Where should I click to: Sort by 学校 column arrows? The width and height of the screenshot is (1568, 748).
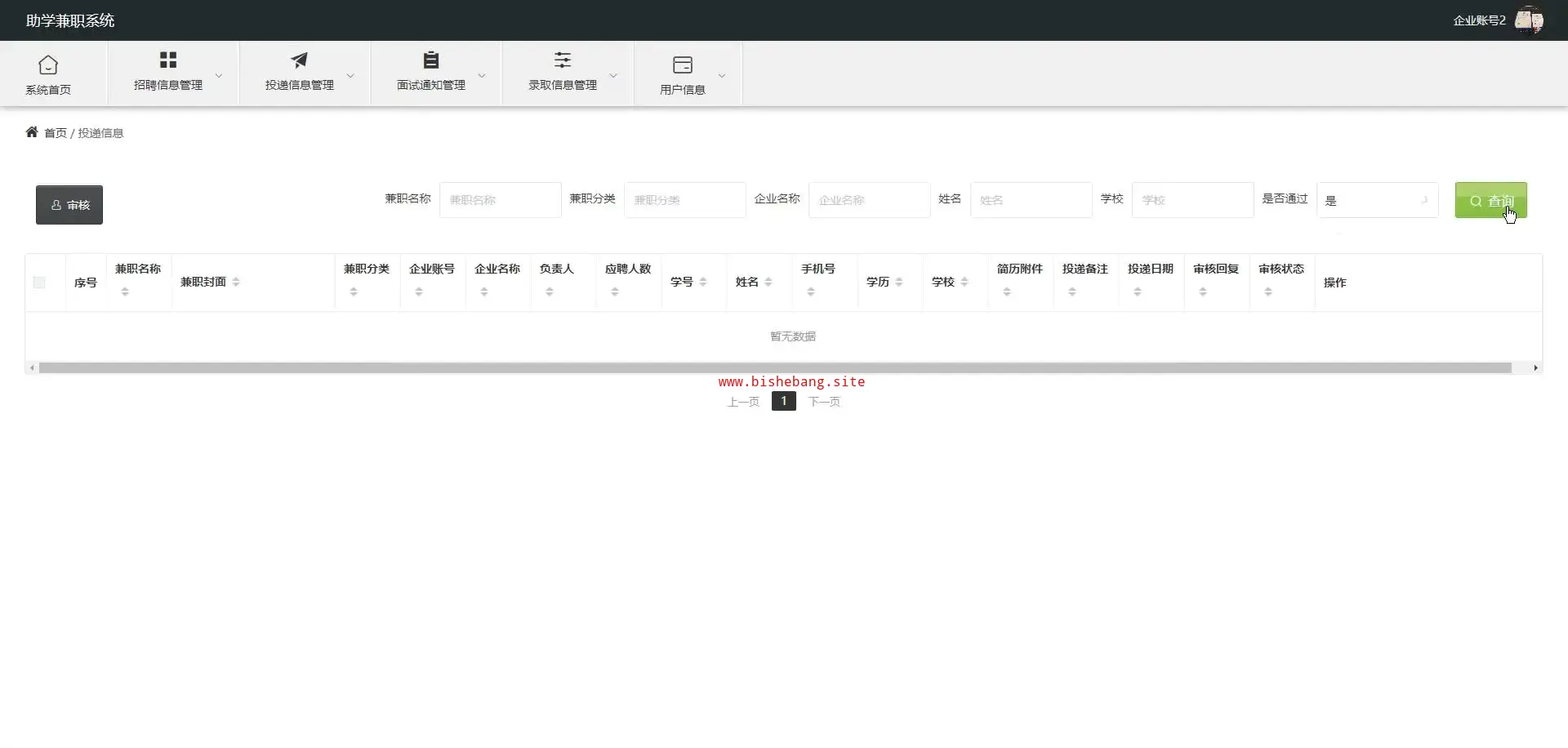point(964,282)
